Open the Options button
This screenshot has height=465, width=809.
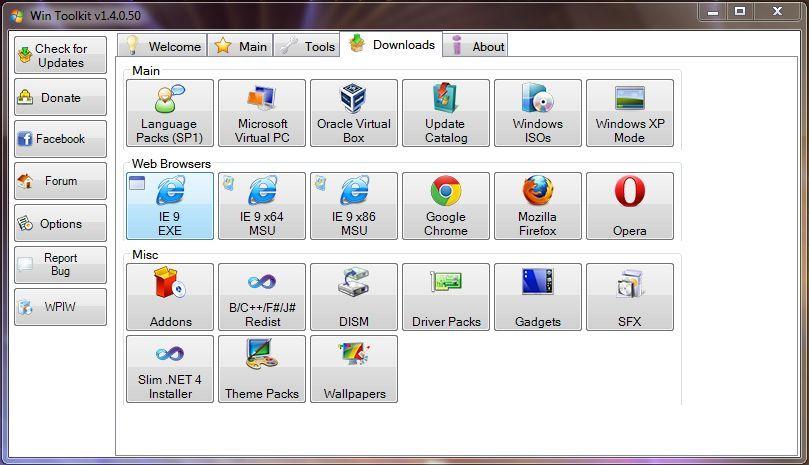[x=60, y=223]
